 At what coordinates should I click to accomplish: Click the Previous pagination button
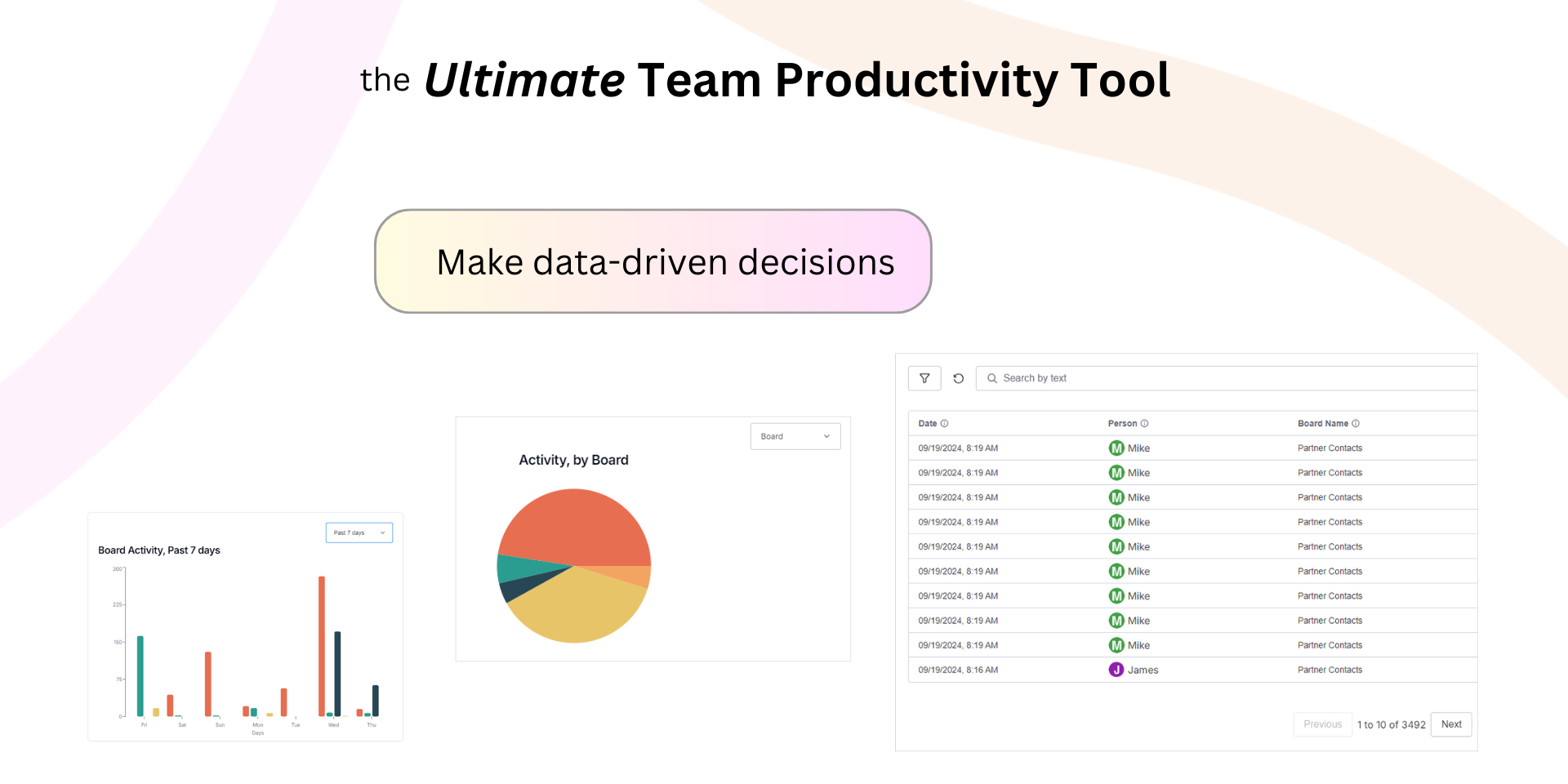point(1322,724)
